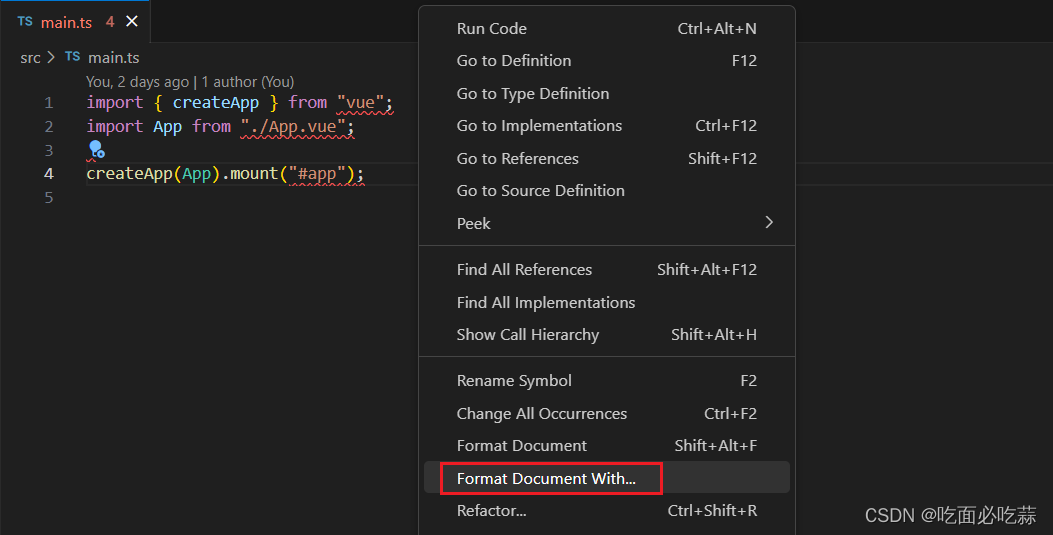
Task: Choose Find All Implementations
Action: tap(545, 302)
